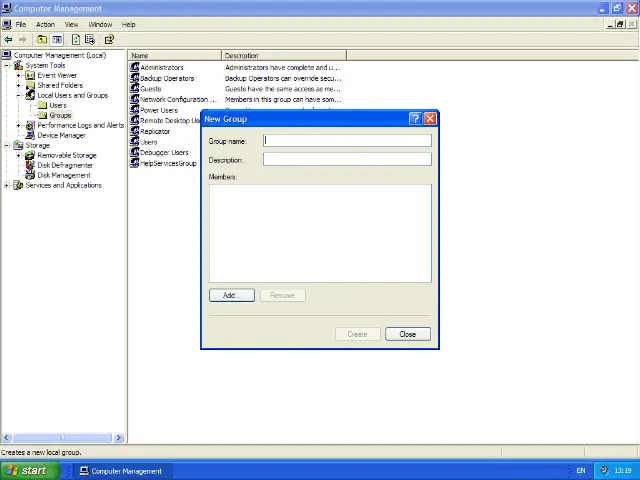640x480 pixels.
Task: Click the Back arrow toolbar icon
Action: tap(8, 40)
